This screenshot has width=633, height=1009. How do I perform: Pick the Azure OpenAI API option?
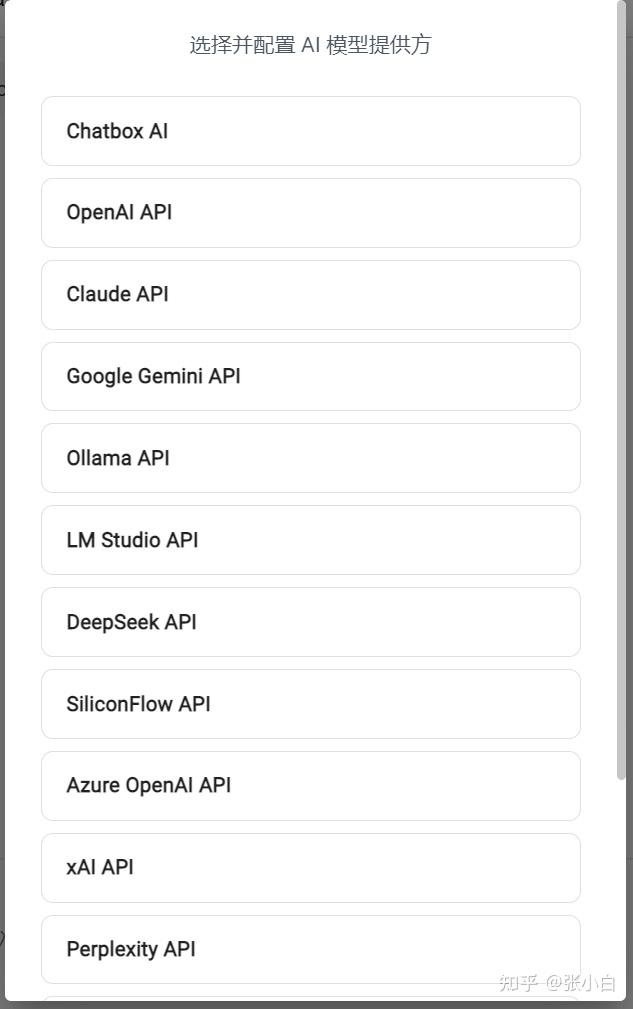click(x=311, y=786)
